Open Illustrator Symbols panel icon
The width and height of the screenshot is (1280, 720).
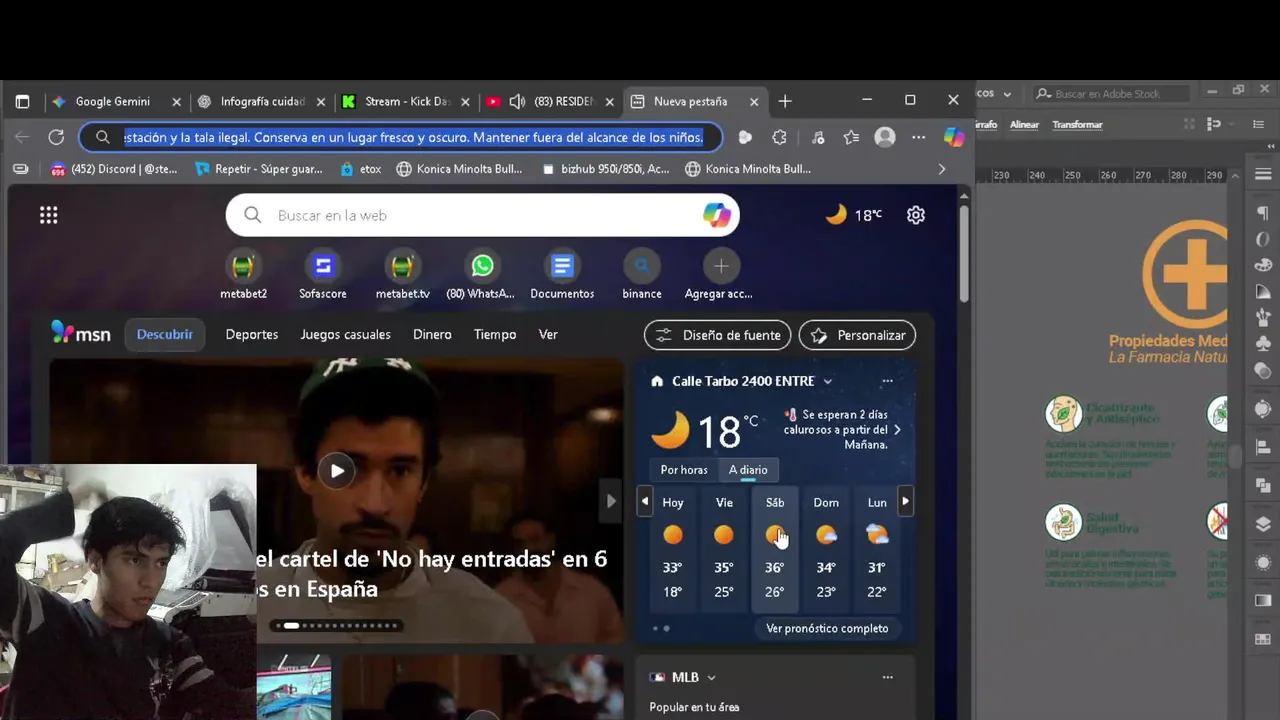pos(1263,344)
